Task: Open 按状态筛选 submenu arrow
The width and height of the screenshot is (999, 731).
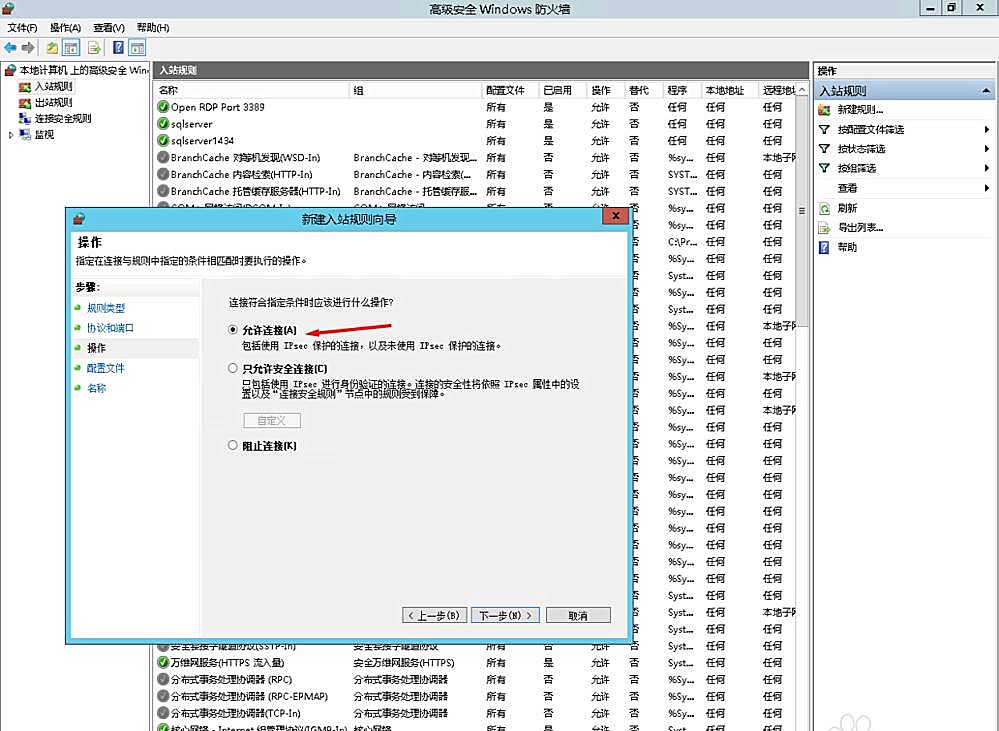Action: (986, 148)
